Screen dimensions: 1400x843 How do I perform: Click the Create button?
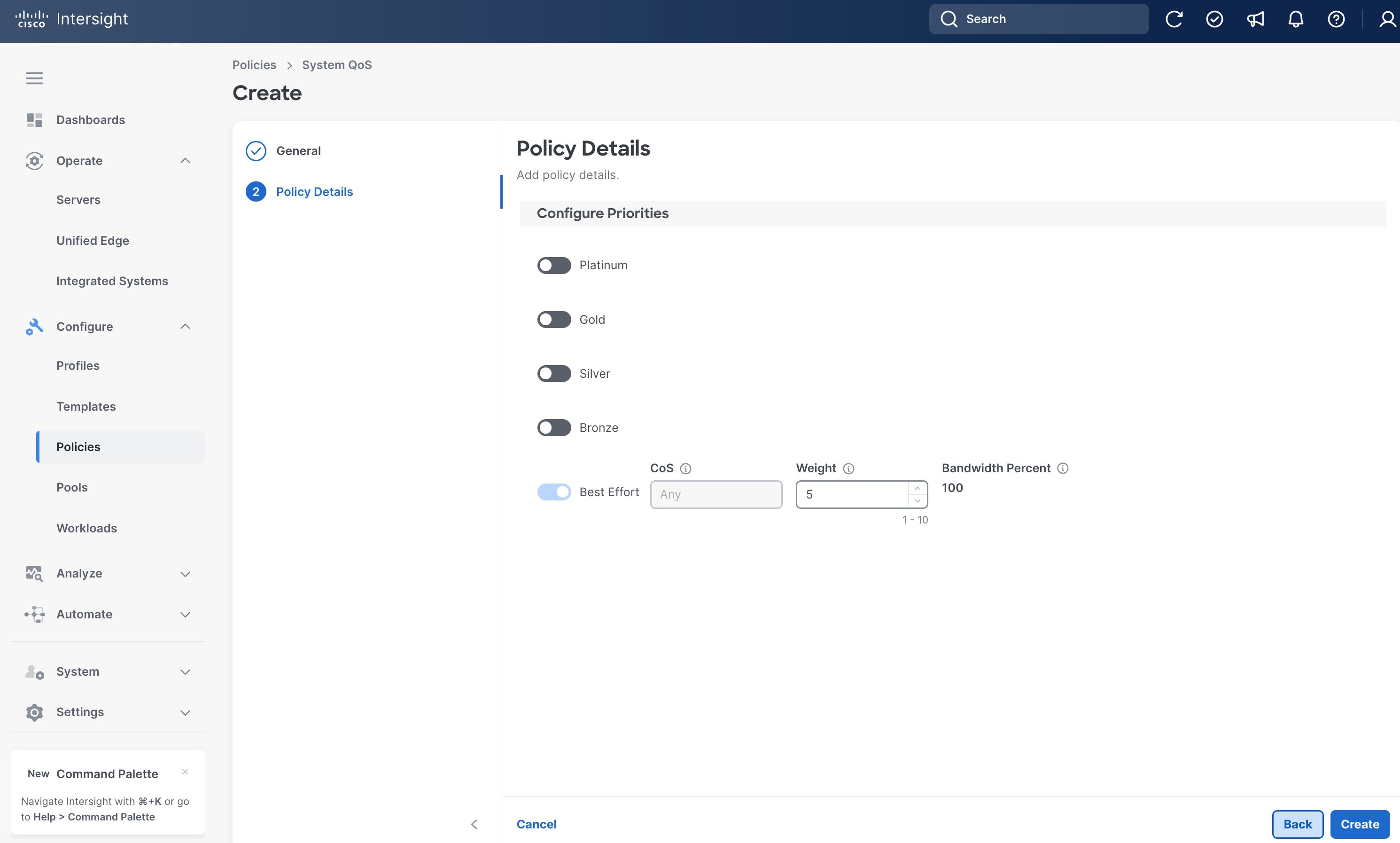(x=1360, y=824)
